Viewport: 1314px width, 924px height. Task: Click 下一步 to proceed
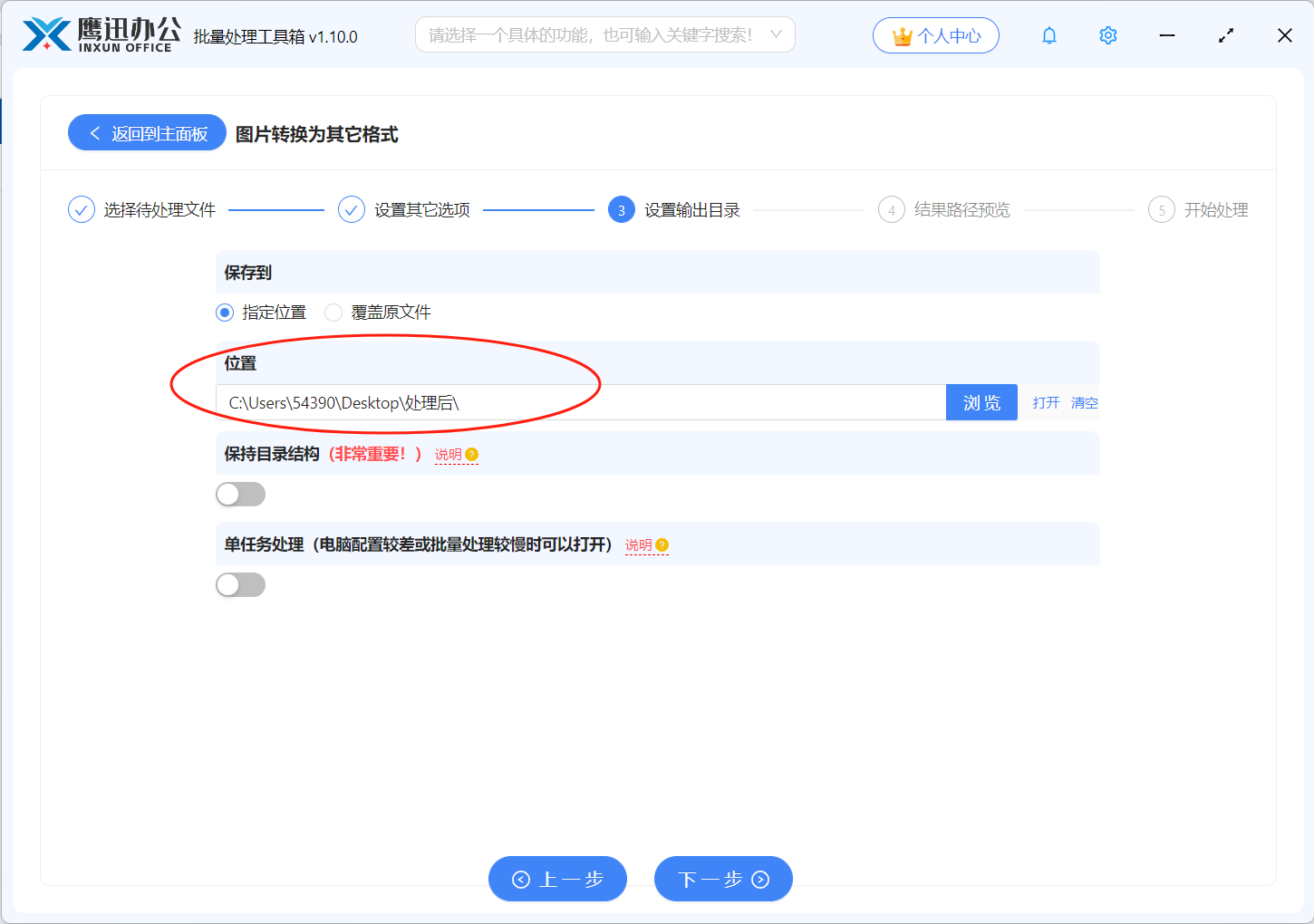723,879
